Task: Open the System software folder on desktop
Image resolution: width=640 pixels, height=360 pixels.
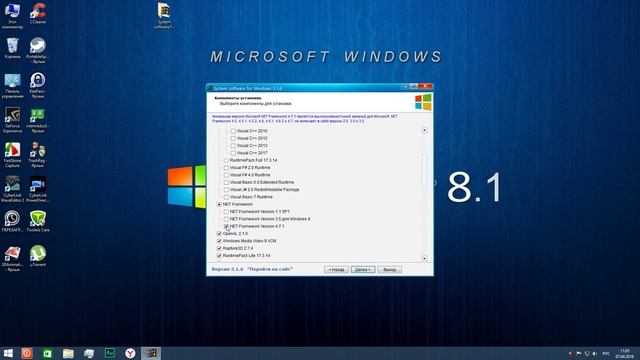Action: pos(164,16)
